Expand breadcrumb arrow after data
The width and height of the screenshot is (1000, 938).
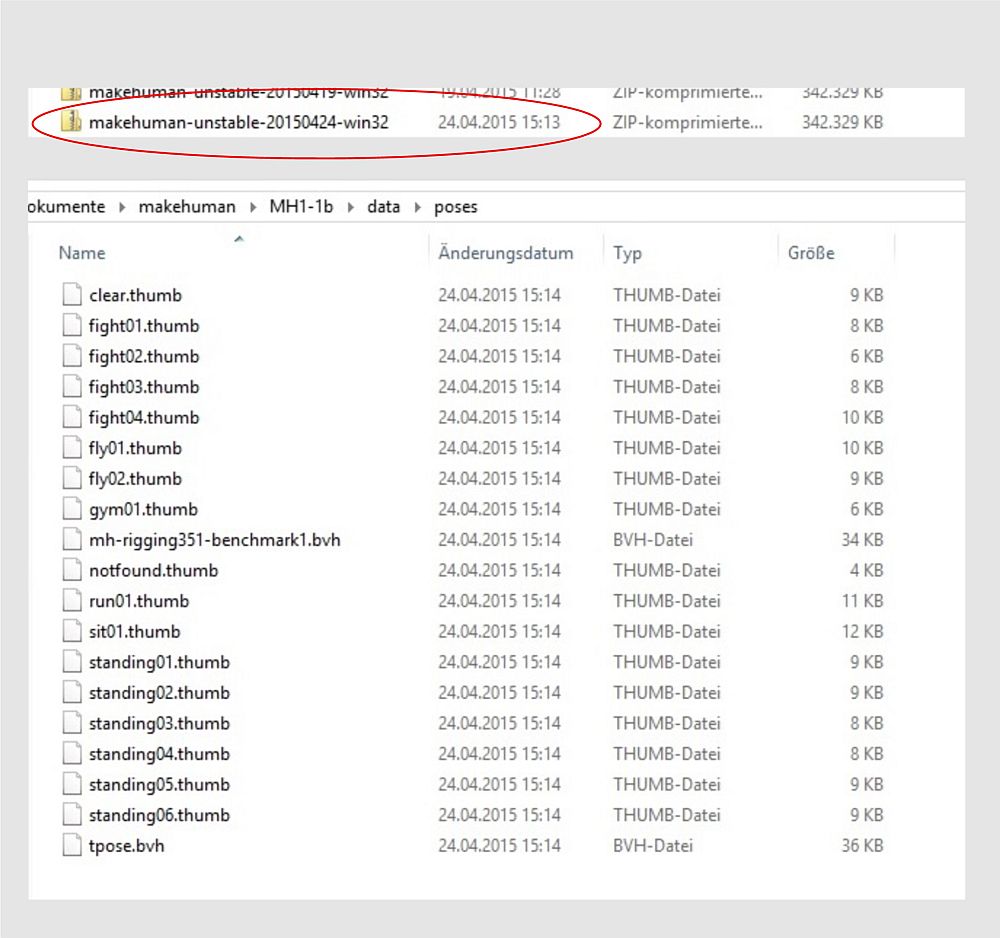[x=418, y=207]
